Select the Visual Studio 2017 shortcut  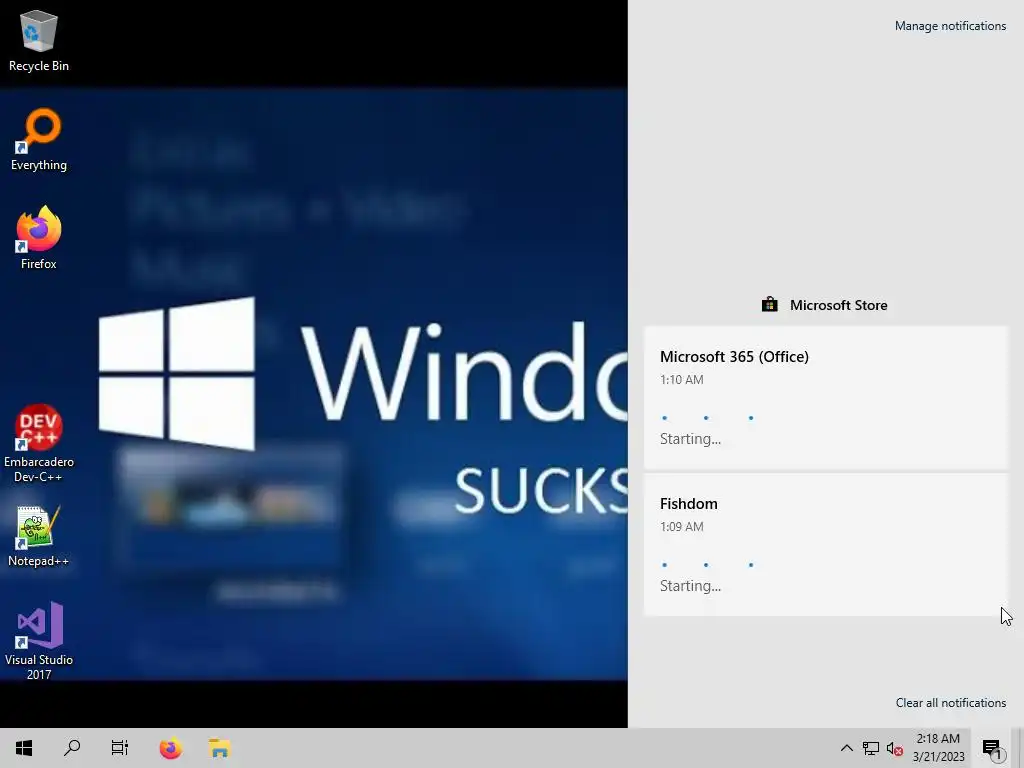click(x=39, y=641)
